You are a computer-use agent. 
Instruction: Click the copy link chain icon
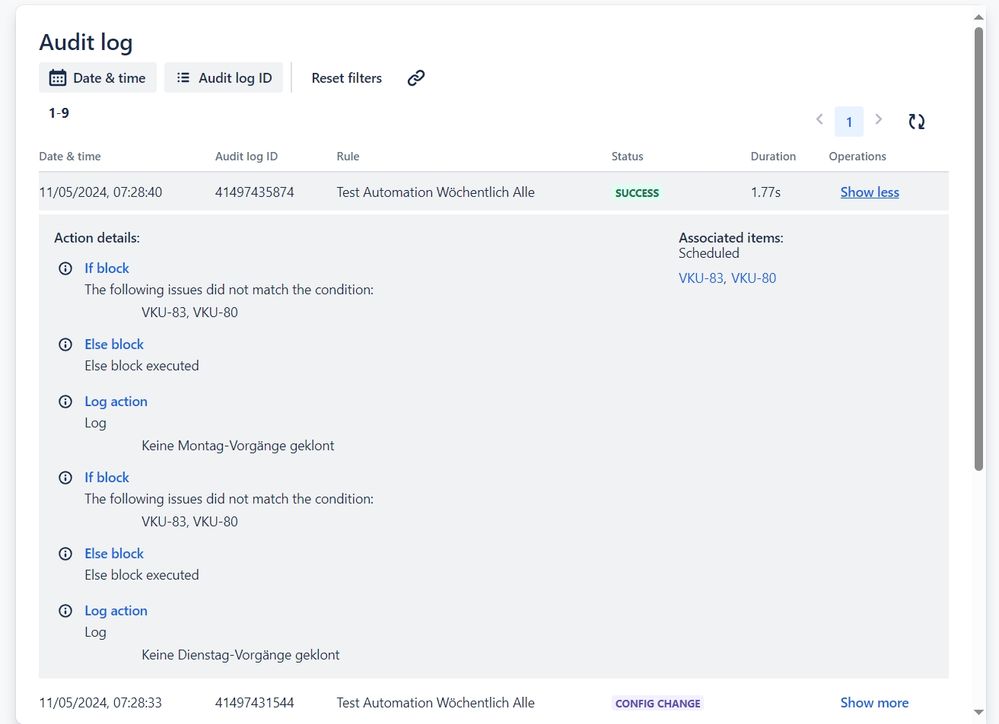point(416,78)
